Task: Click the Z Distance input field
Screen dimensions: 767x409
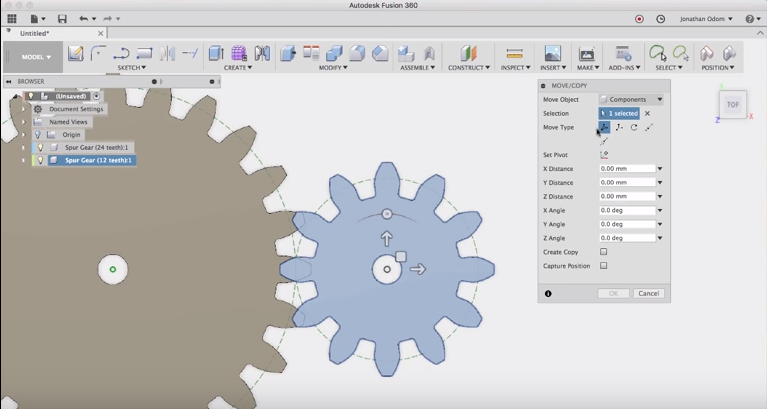Action: click(x=627, y=196)
